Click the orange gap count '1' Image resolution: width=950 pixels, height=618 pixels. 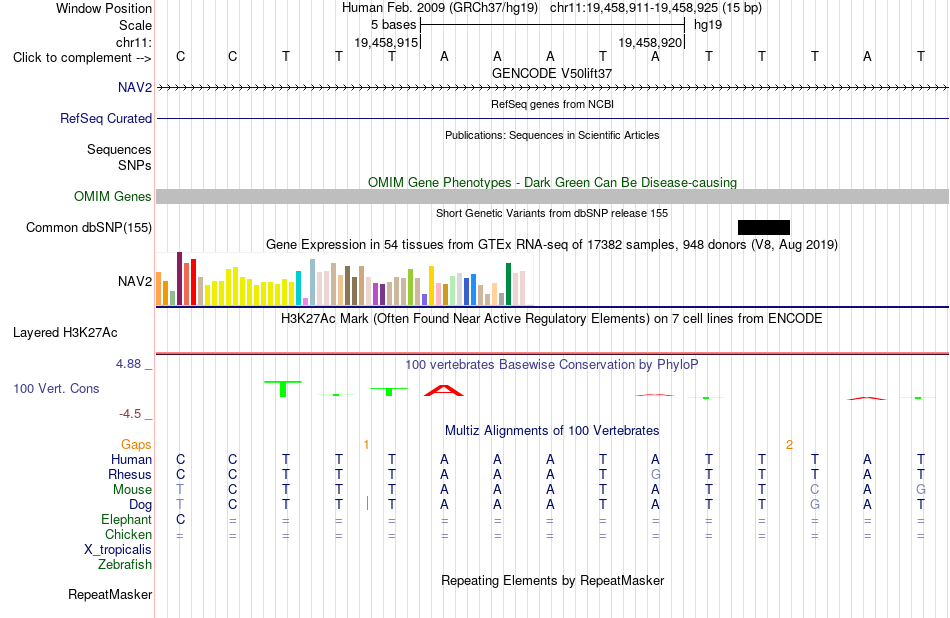[x=366, y=445]
